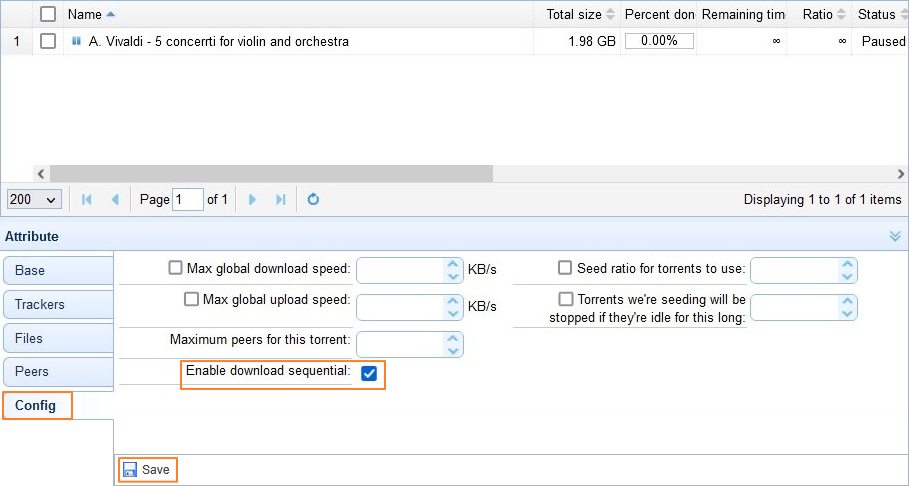909x486 pixels.
Task: Sort torrents by the Name column header
Action: (85, 15)
